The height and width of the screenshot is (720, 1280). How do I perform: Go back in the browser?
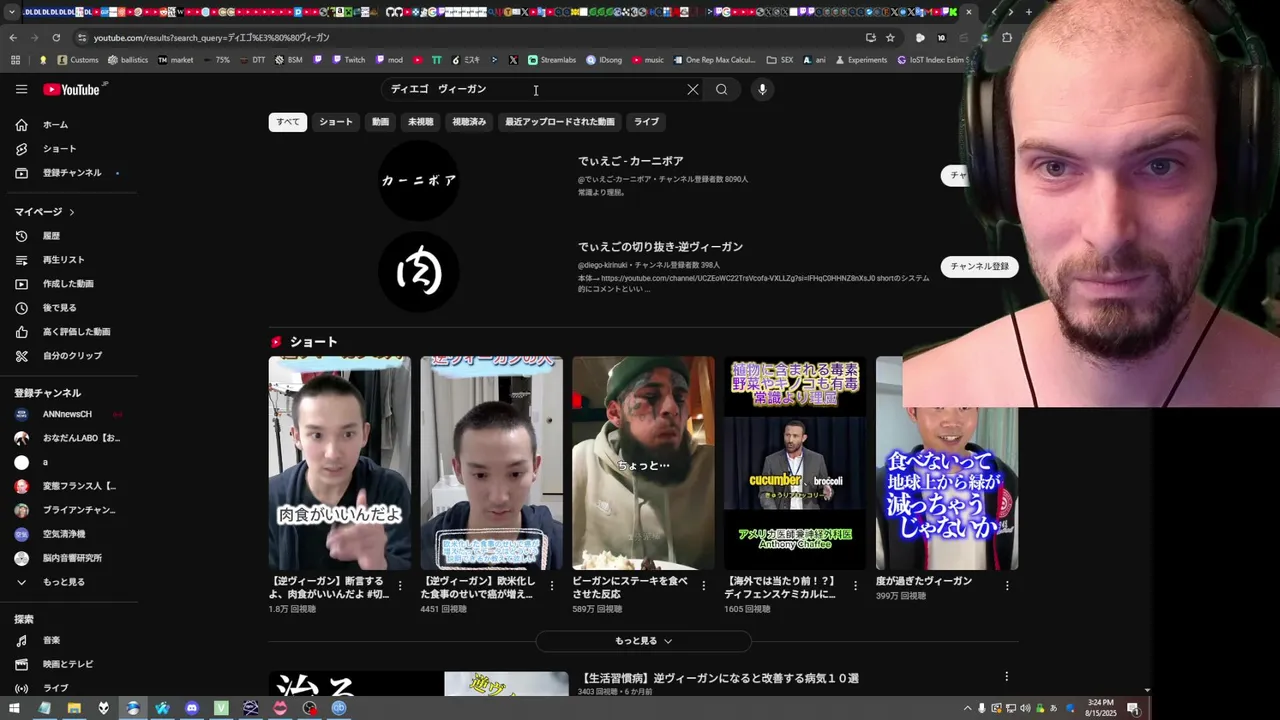(x=13, y=37)
